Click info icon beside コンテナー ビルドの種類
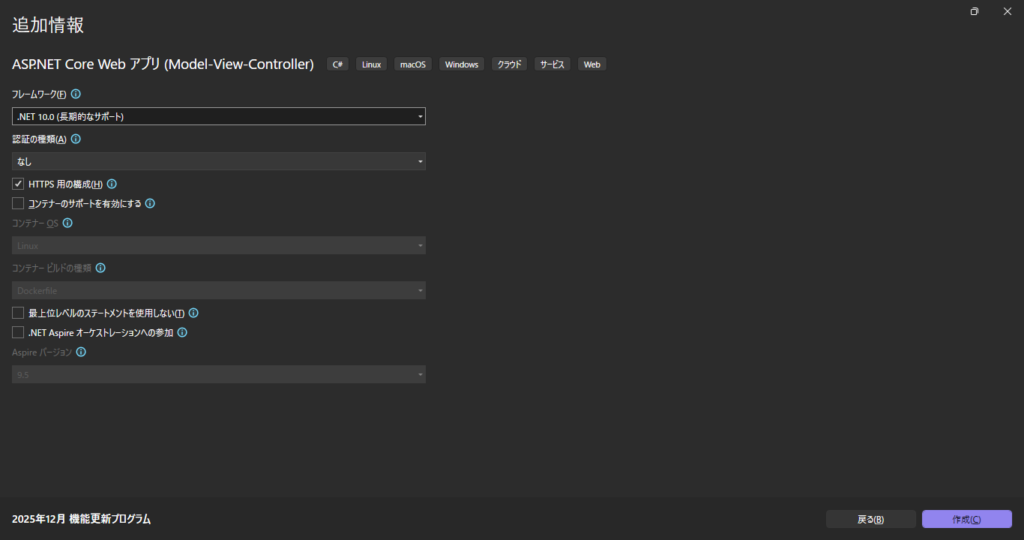The image size is (1024, 540). tap(101, 268)
